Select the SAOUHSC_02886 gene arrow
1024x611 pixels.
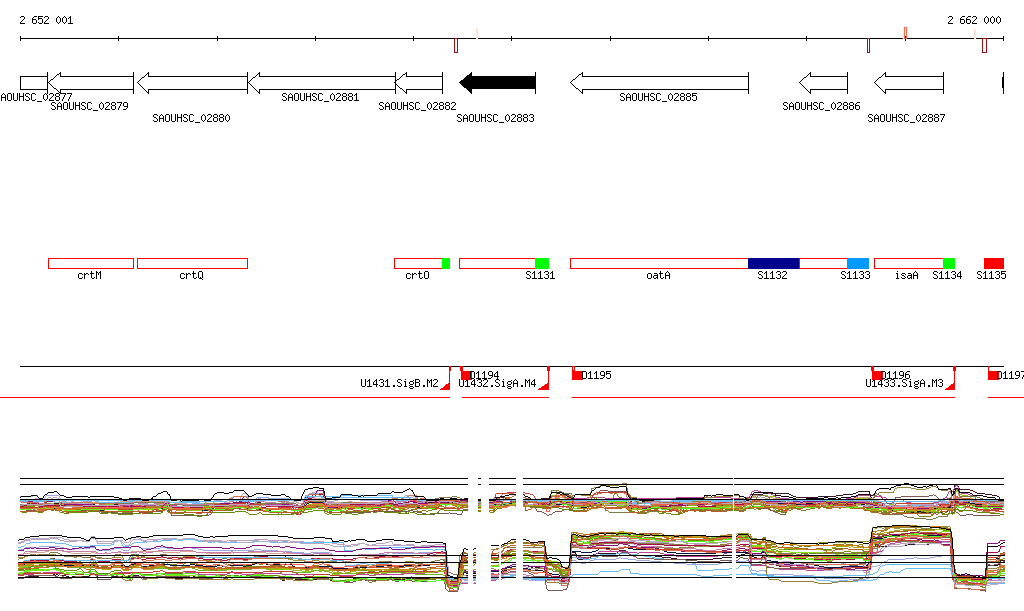tap(824, 83)
